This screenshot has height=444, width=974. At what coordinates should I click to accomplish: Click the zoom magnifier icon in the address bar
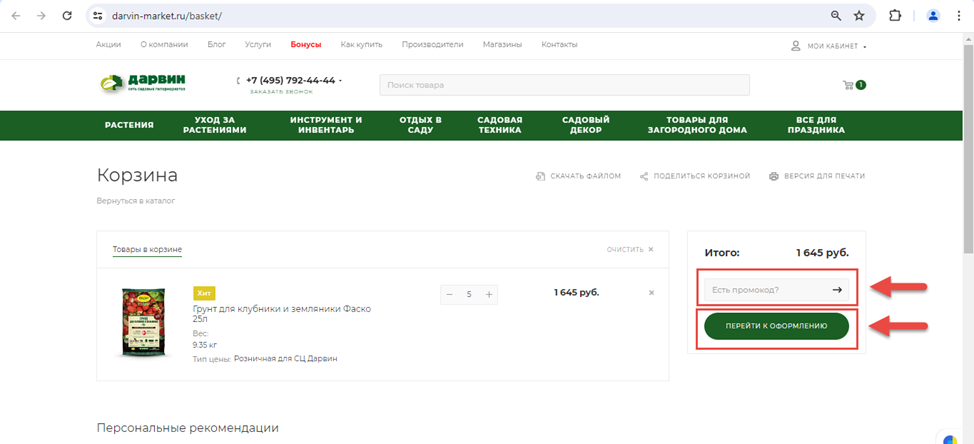tap(836, 16)
